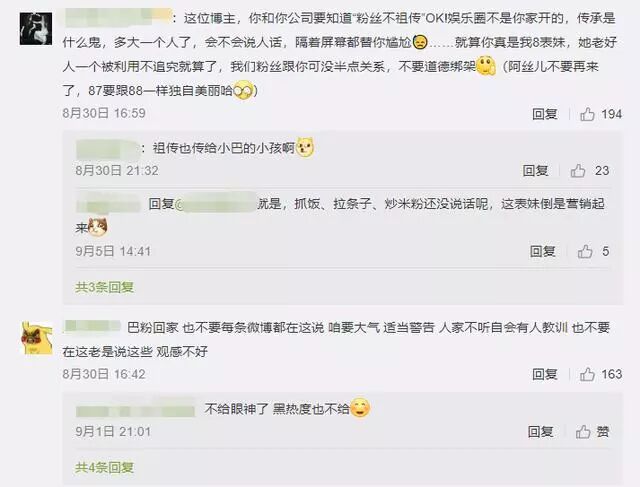Reply to the comment posted 8月30日 16:59
The height and width of the screenshot is (487, 640).
click(545, 114)
